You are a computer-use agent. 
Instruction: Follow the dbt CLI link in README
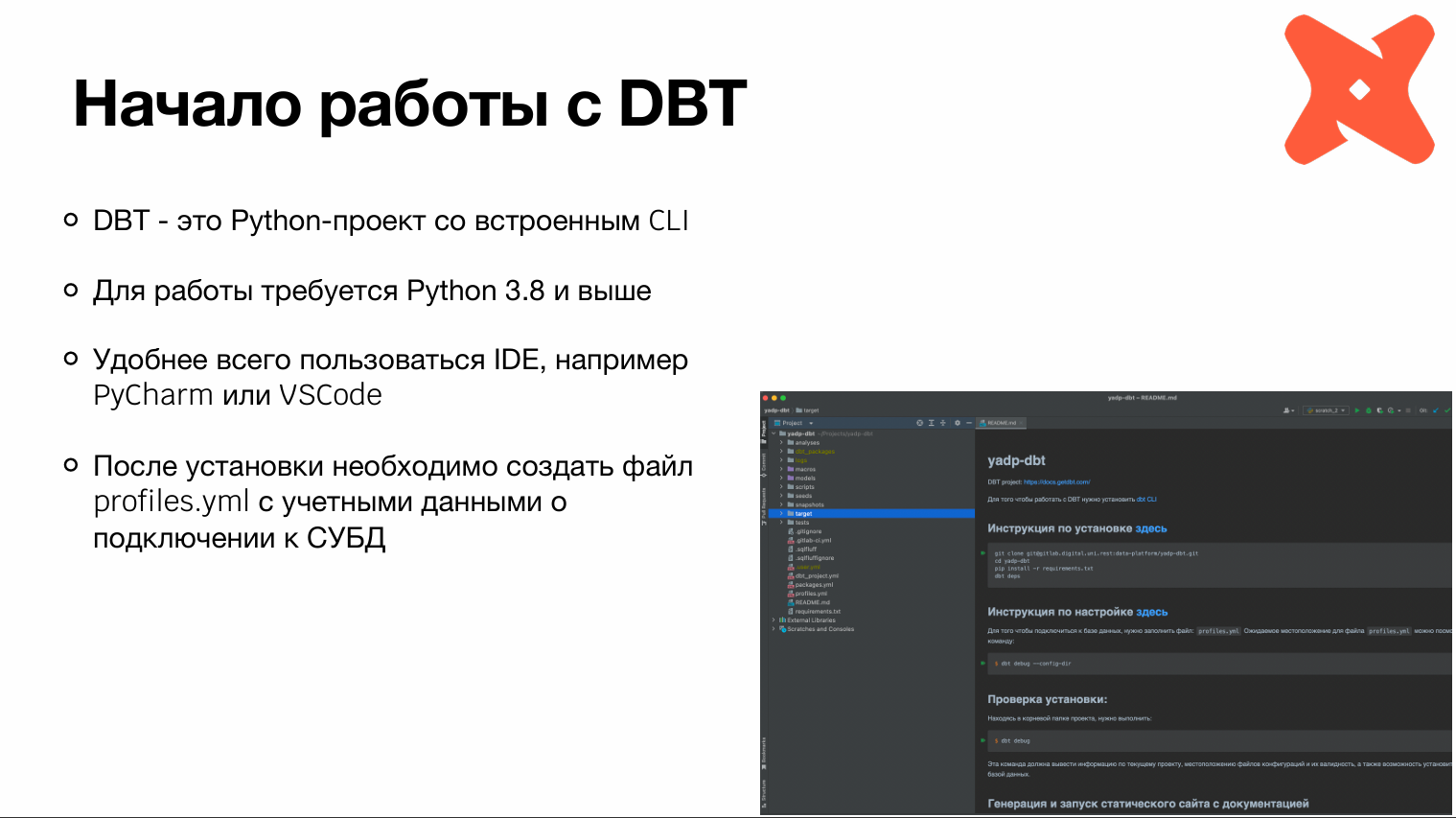pyautogui.click(x=1146, y=500)
